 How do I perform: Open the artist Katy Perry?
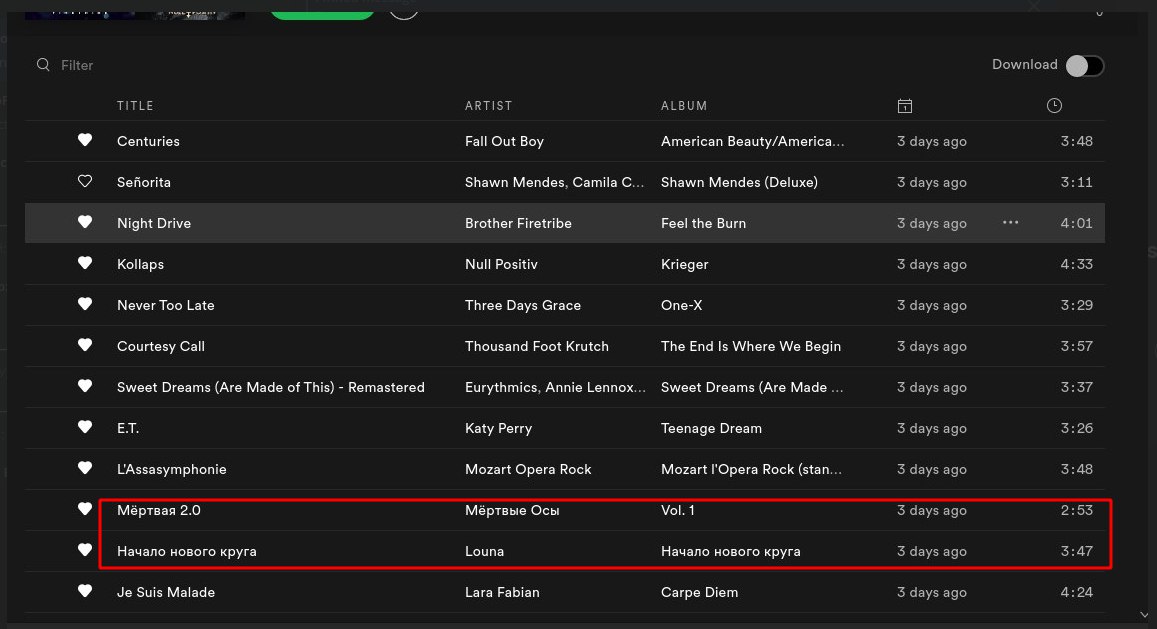[x=498, y=428]
